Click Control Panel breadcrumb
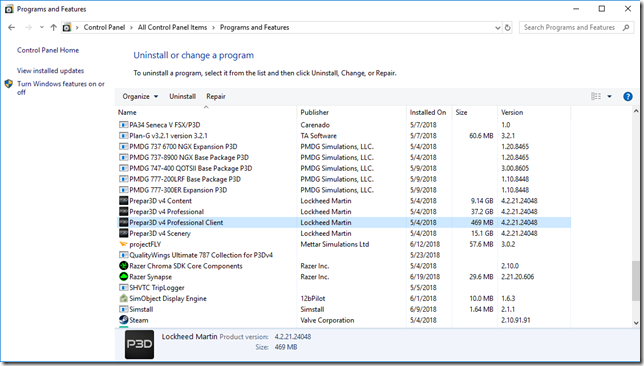Viewport: 644px width, 366px height. coord(104,28)
